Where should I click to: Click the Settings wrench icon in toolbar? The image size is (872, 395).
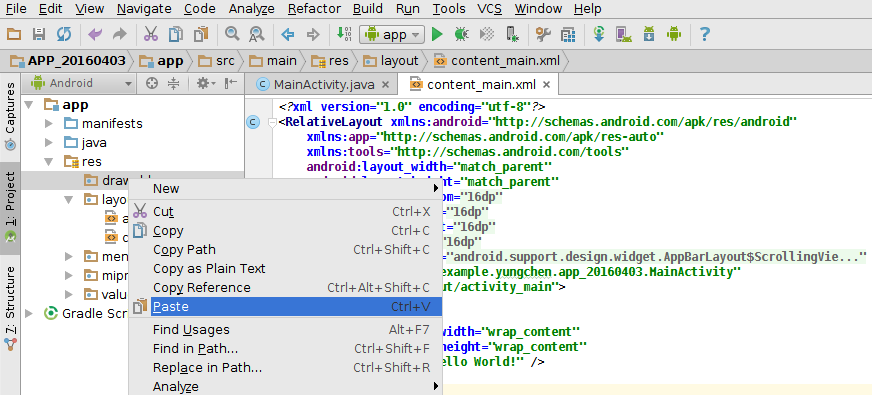coord(543,34)
